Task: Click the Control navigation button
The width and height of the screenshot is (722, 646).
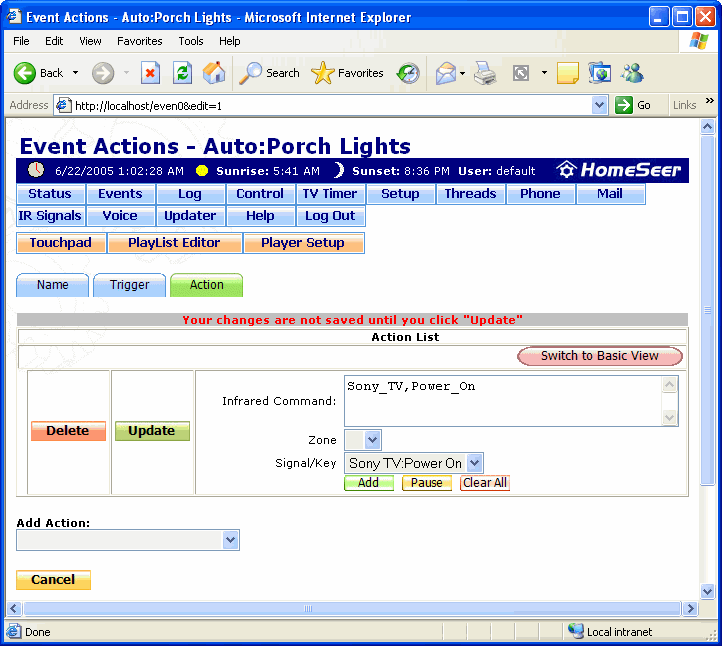Action: coord(260,194)
